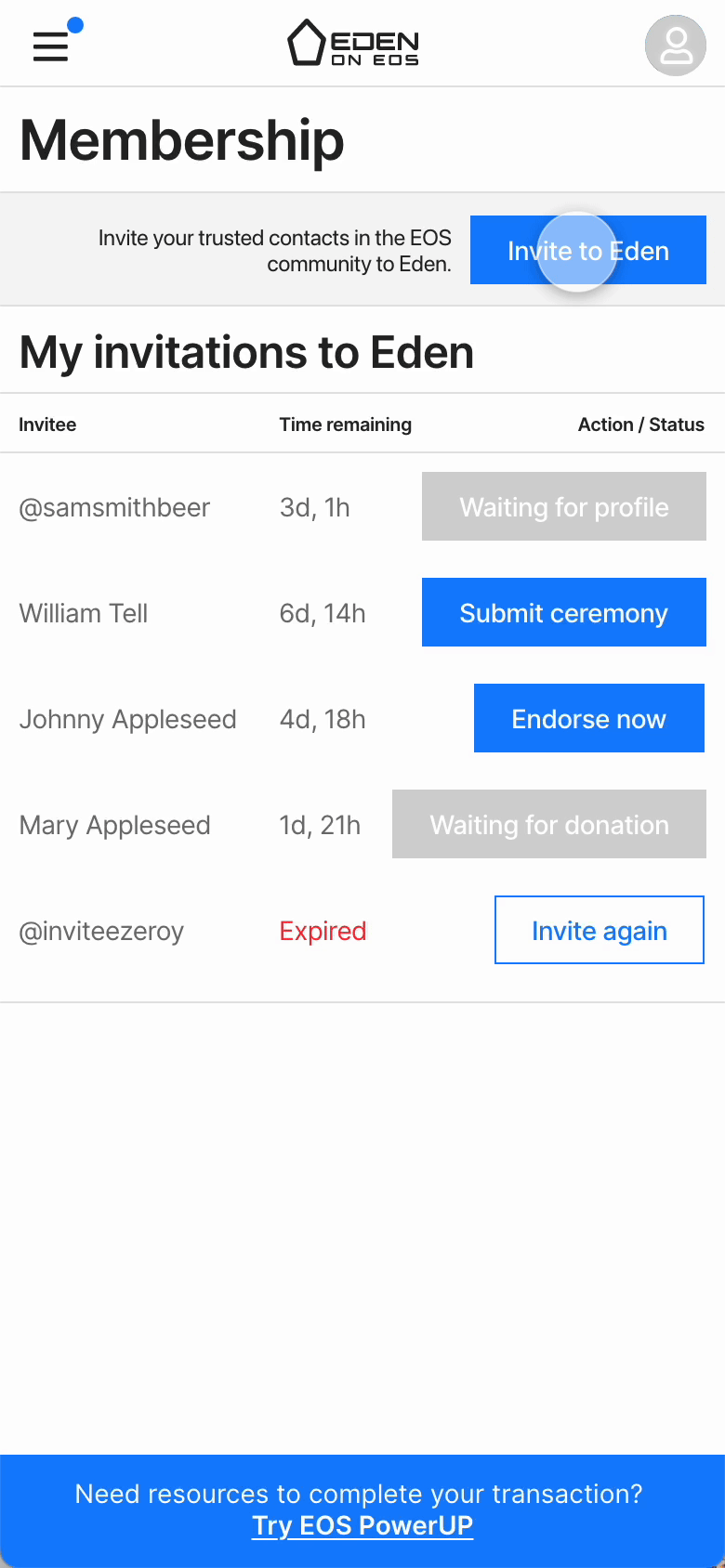Click the Membership page heading
Screen dimensions: 725x1568
click(x=182, y=140)
